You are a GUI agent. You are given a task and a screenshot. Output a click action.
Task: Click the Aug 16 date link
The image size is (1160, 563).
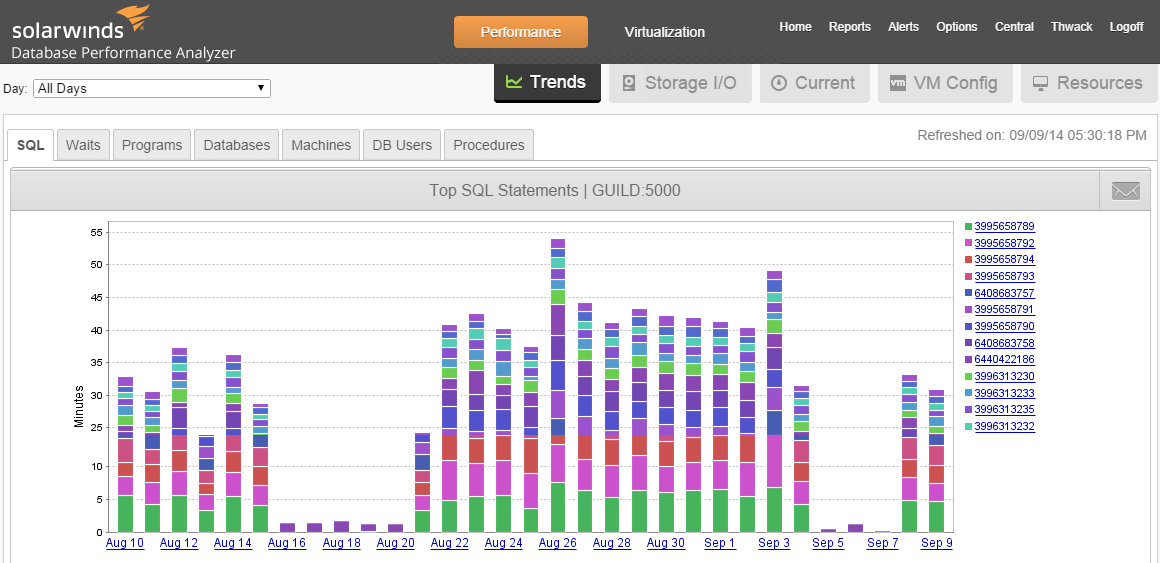[x=287, y=544]
